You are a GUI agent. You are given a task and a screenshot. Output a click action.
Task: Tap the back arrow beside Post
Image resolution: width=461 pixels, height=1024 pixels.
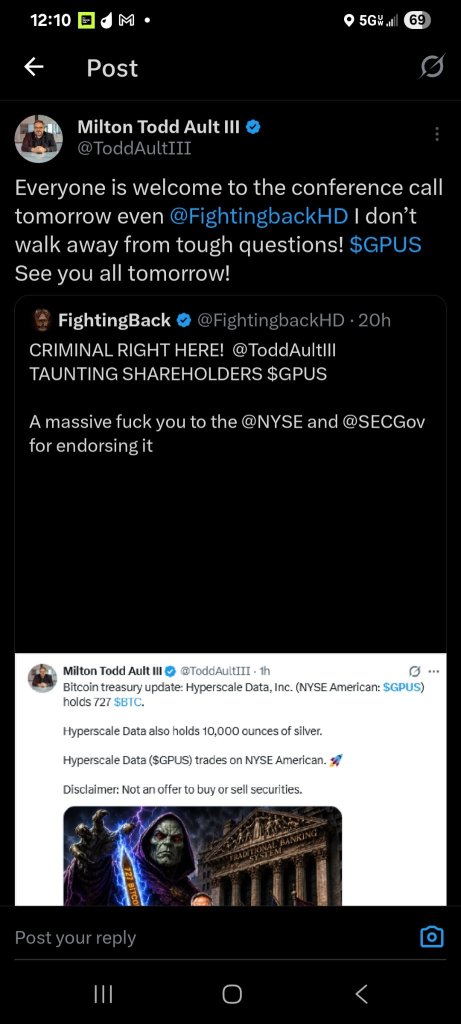[34, 67]
